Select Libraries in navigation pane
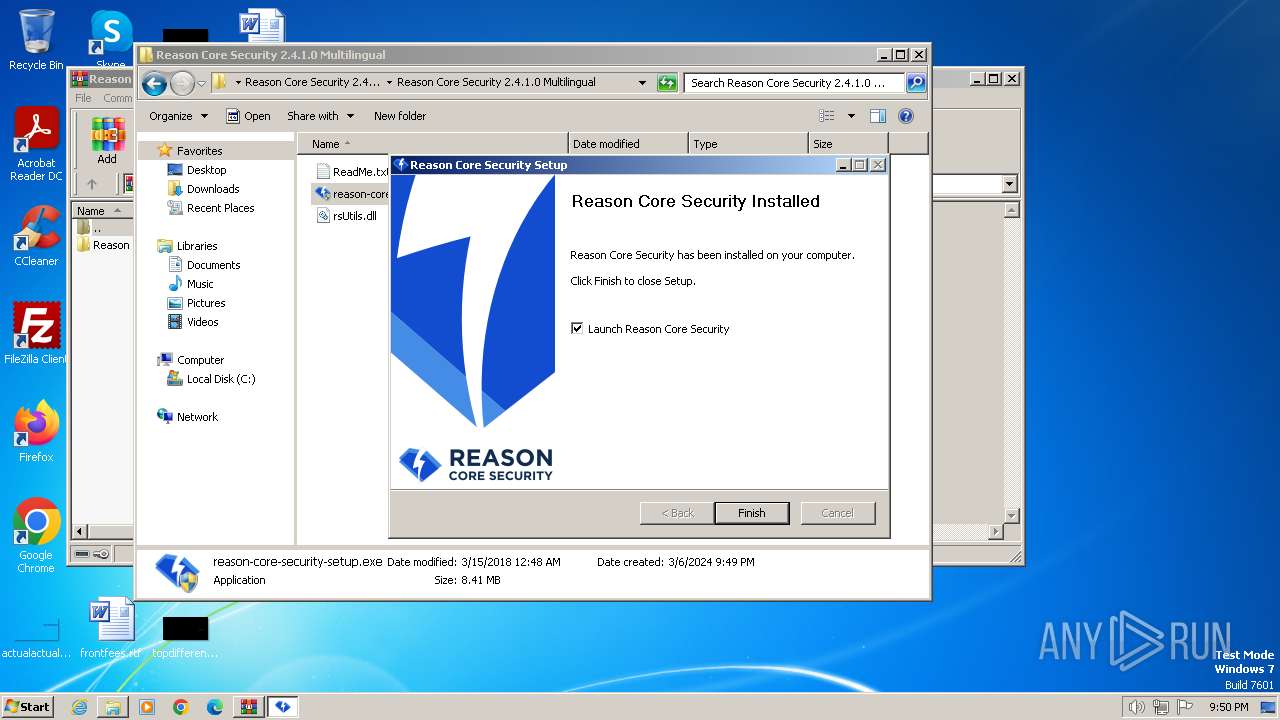Viewport: 1280px width, 720px height. 197,246
